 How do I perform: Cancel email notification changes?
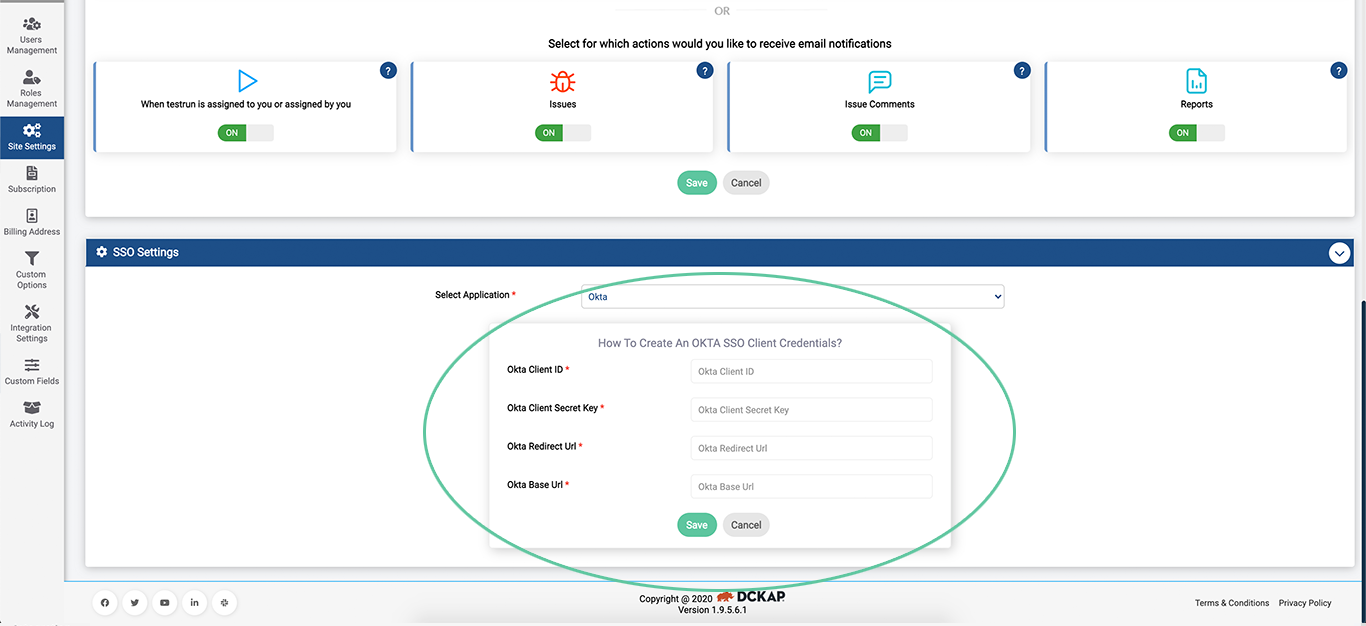[x=746, y=183]
